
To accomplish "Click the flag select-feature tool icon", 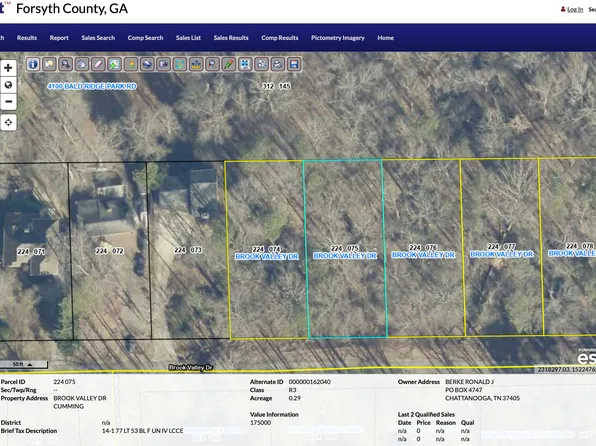I will tap(49, 64).
